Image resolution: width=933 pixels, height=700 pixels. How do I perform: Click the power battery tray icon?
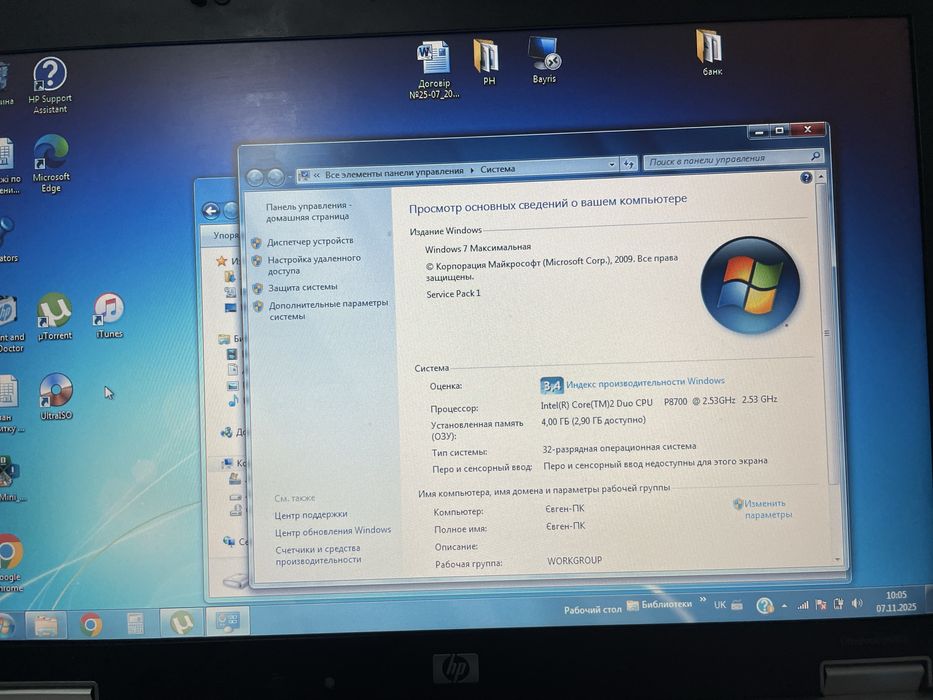tap(838, 604)
